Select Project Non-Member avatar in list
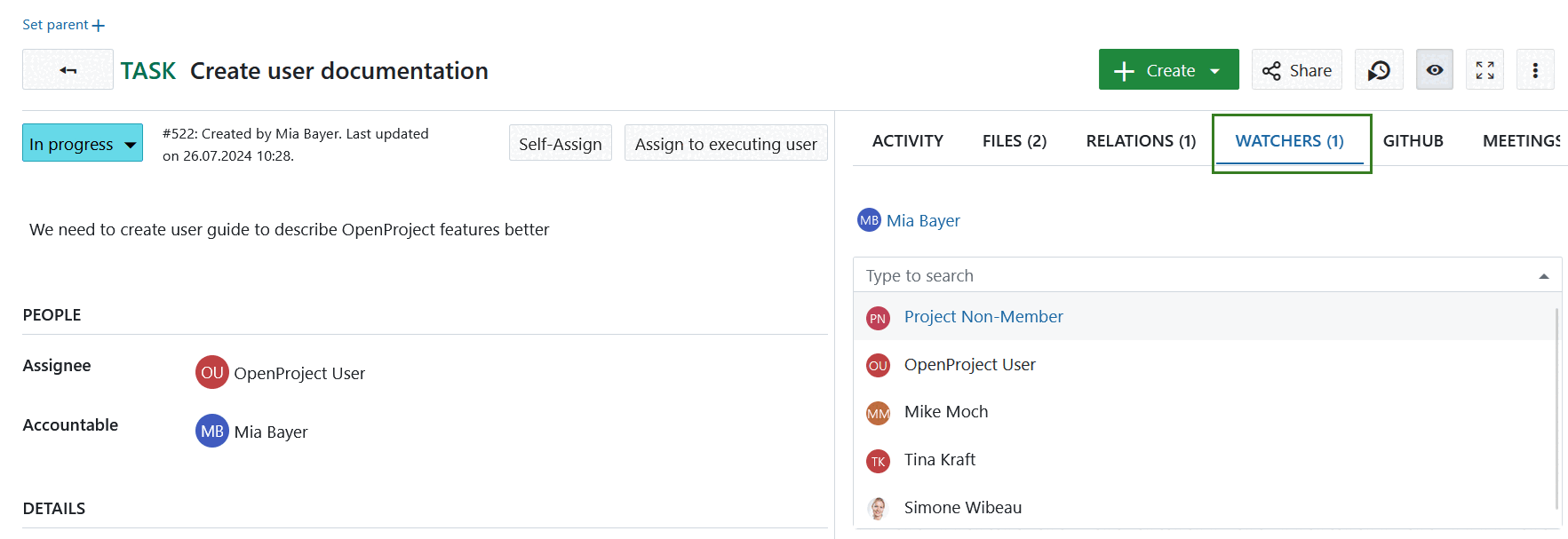Image resolution: width=1568 pixels, height=539 pixels. coord(878,318)
